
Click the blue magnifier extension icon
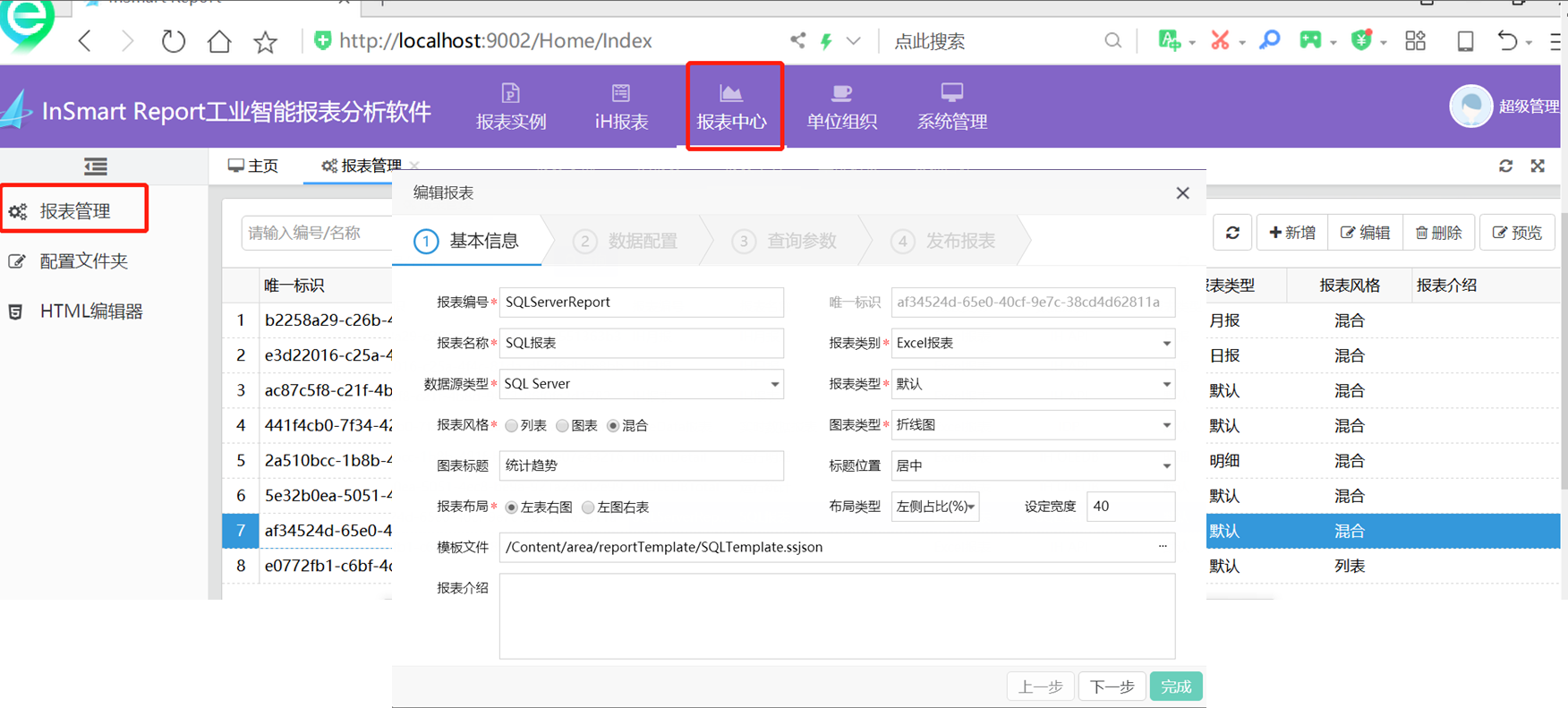[1269, 40]
